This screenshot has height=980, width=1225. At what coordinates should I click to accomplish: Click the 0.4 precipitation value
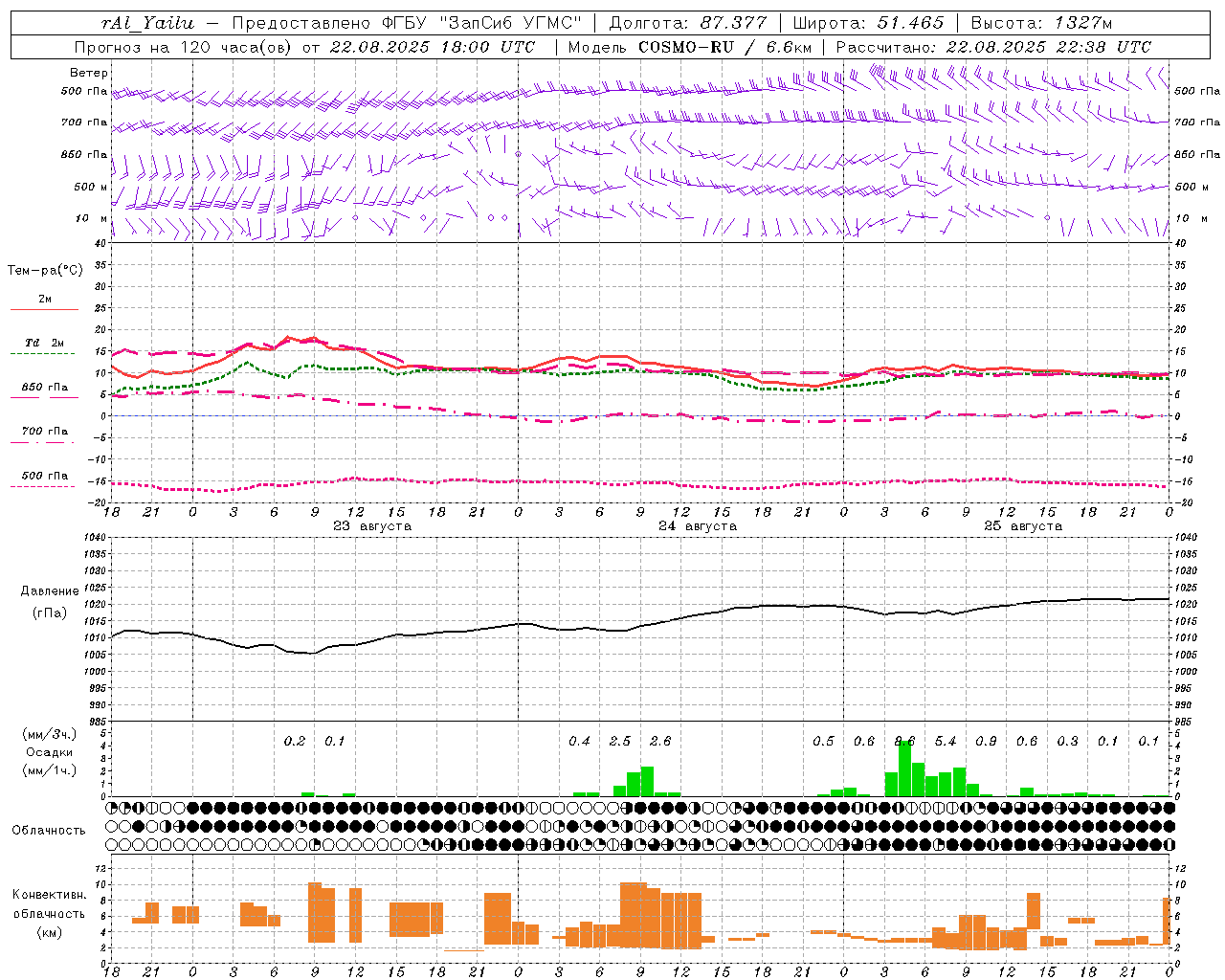[x=579, y=742]
